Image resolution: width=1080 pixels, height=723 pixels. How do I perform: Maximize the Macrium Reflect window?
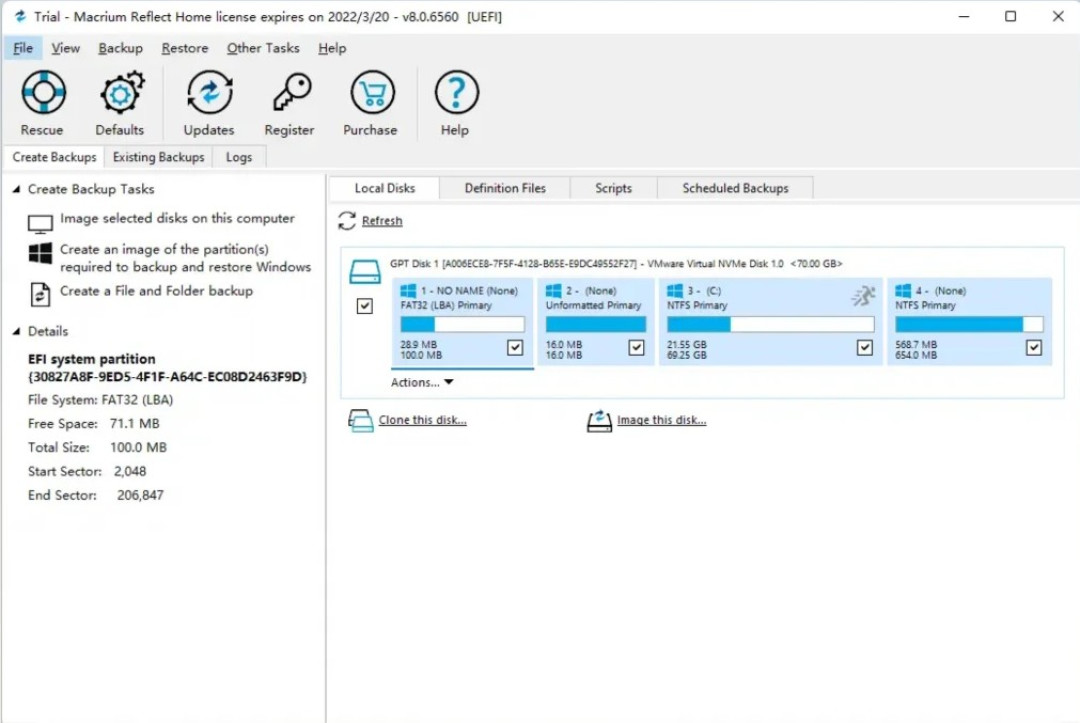coord(1010,17)
